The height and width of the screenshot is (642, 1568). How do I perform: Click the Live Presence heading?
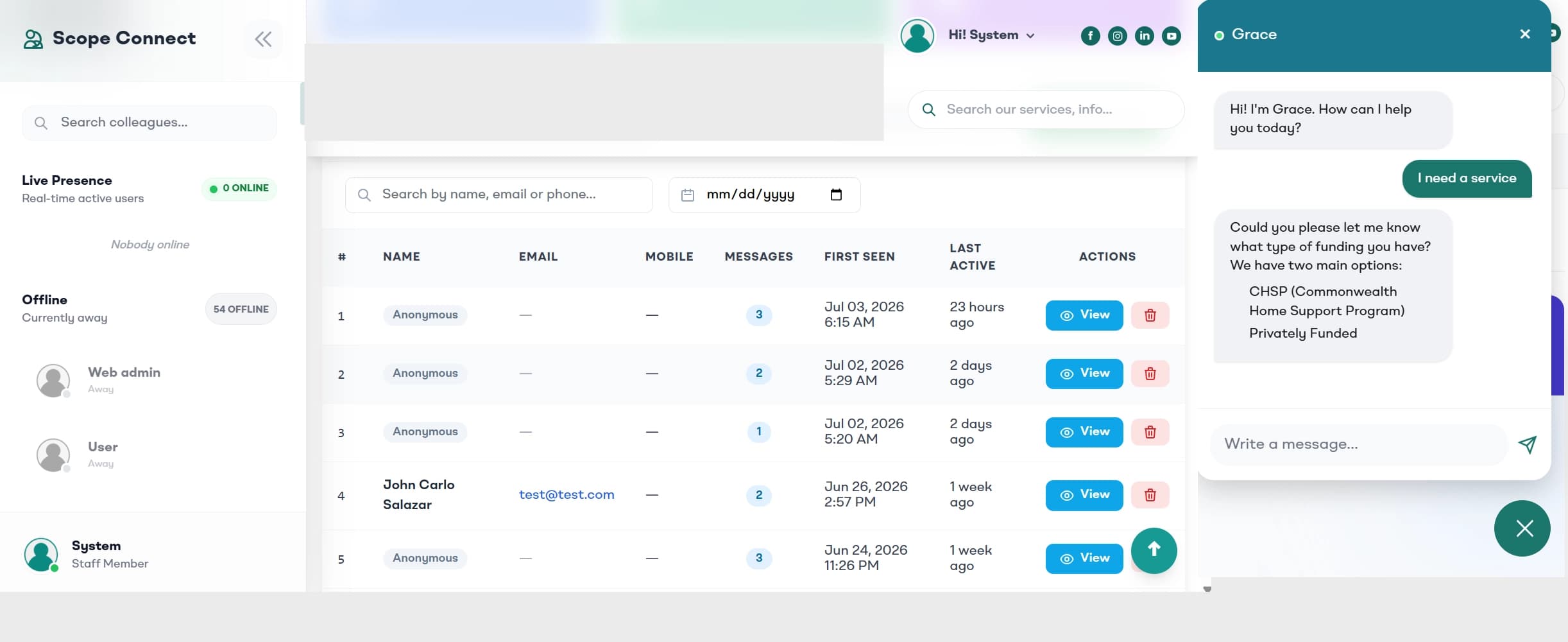tap(67, 180)
